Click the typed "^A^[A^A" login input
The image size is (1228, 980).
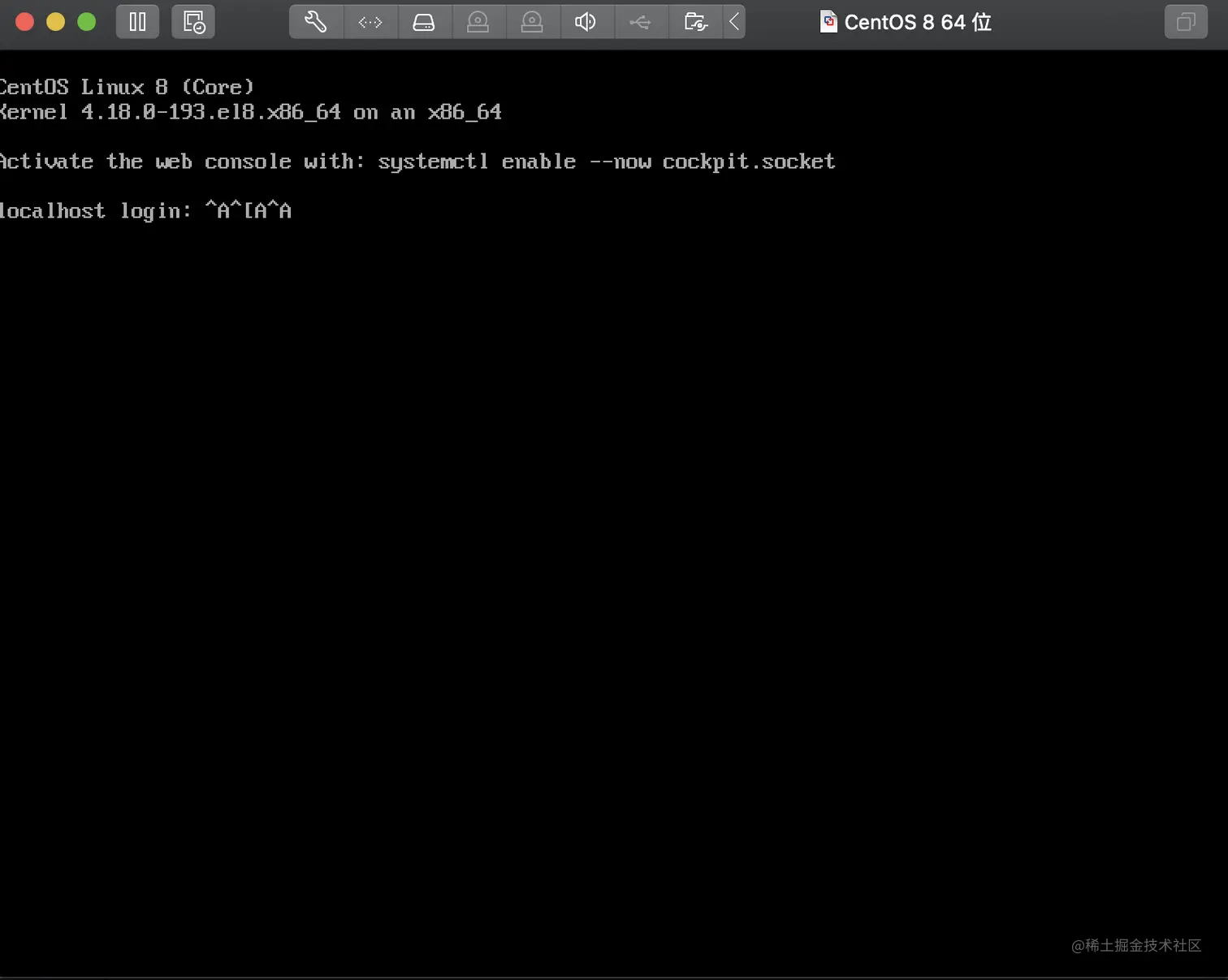pyautogui.click(x=248, y=211)
